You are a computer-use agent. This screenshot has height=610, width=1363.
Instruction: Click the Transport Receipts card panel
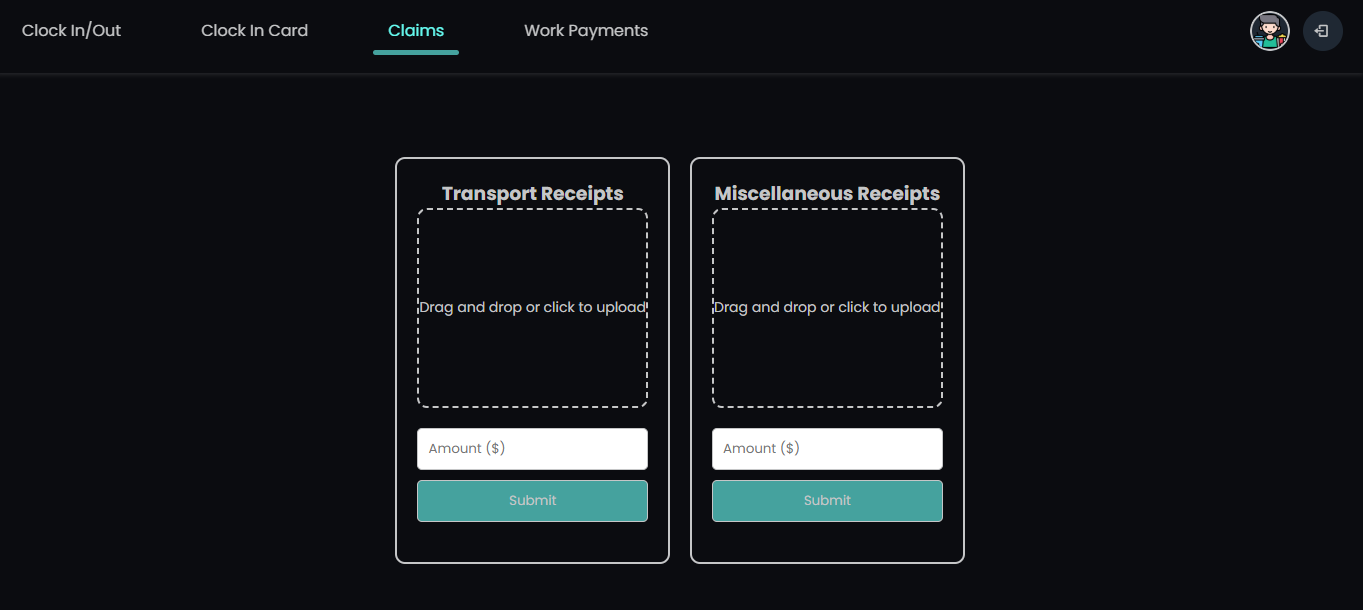532,545
